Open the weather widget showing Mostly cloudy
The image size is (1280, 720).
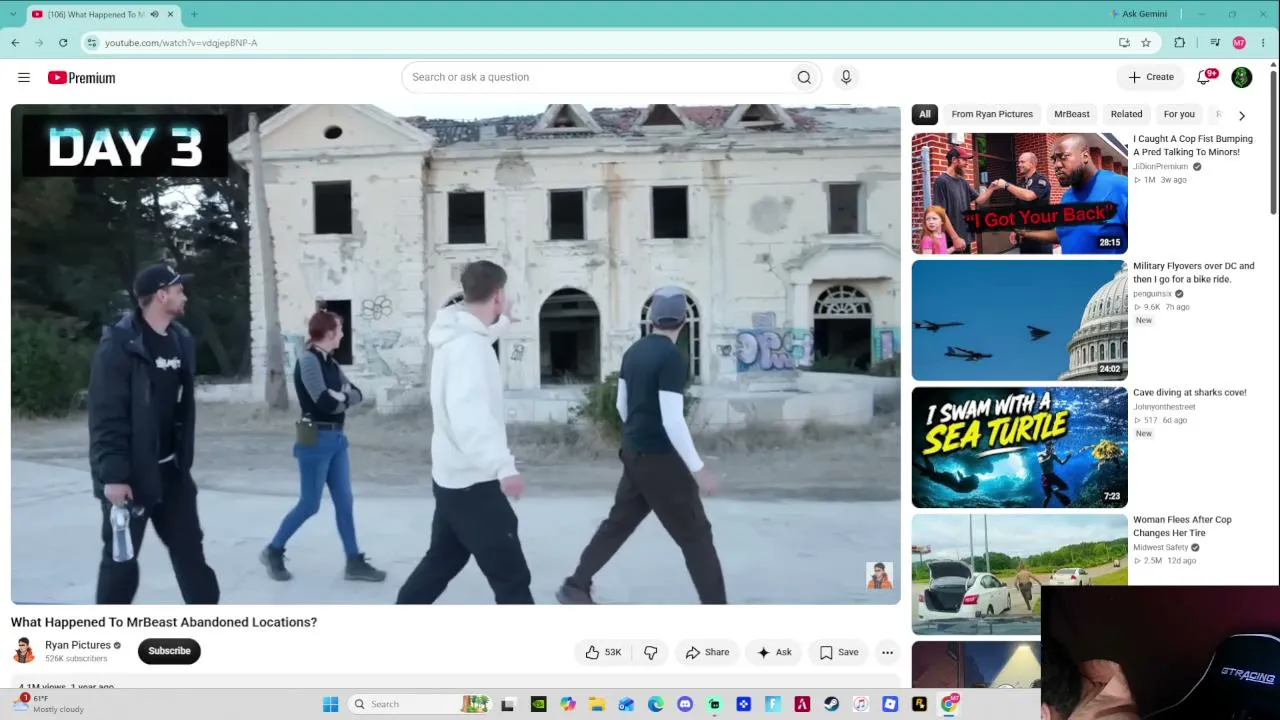click(x=48, y=704)
